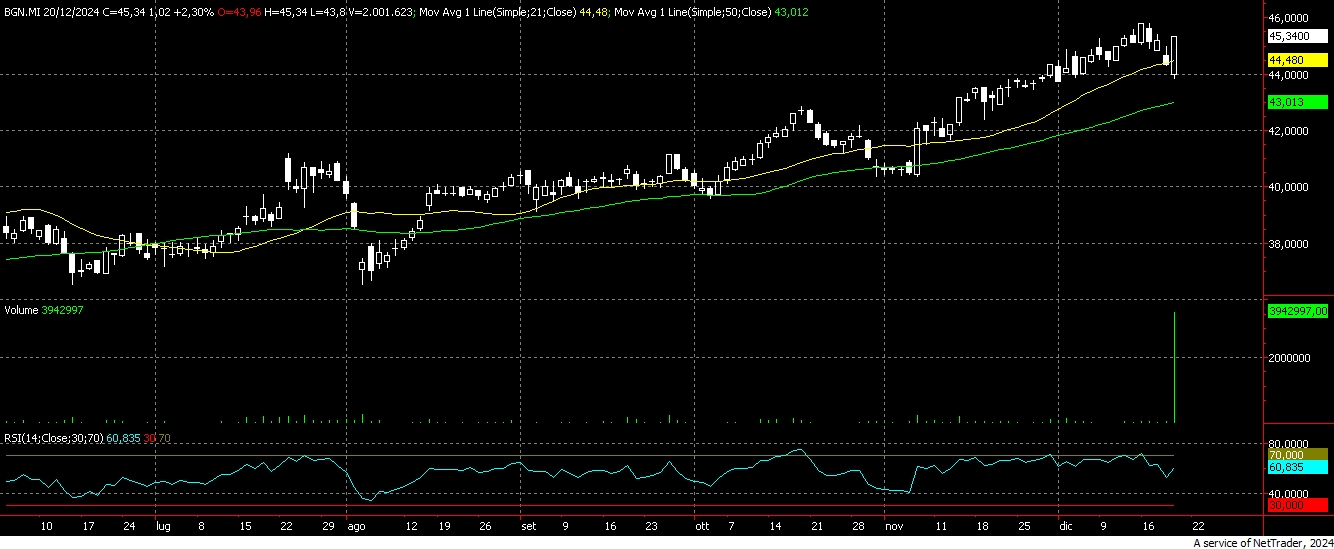Viewport: 1334px width, 549px height.
Task: Click the '29' date label on time axis
Action: [329, 525]
